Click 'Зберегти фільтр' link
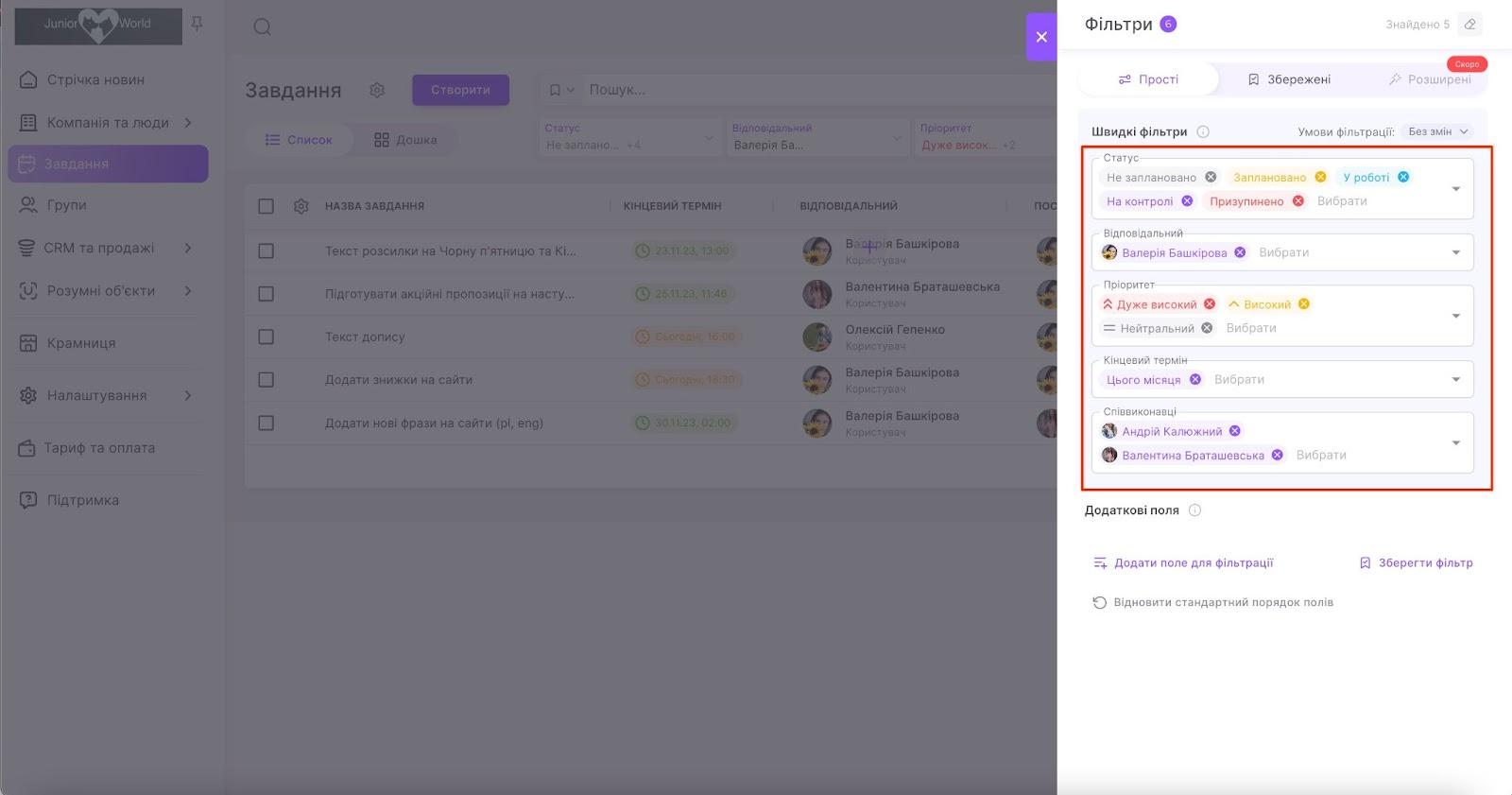1512x795 pixels. (x=1416, y=563)
